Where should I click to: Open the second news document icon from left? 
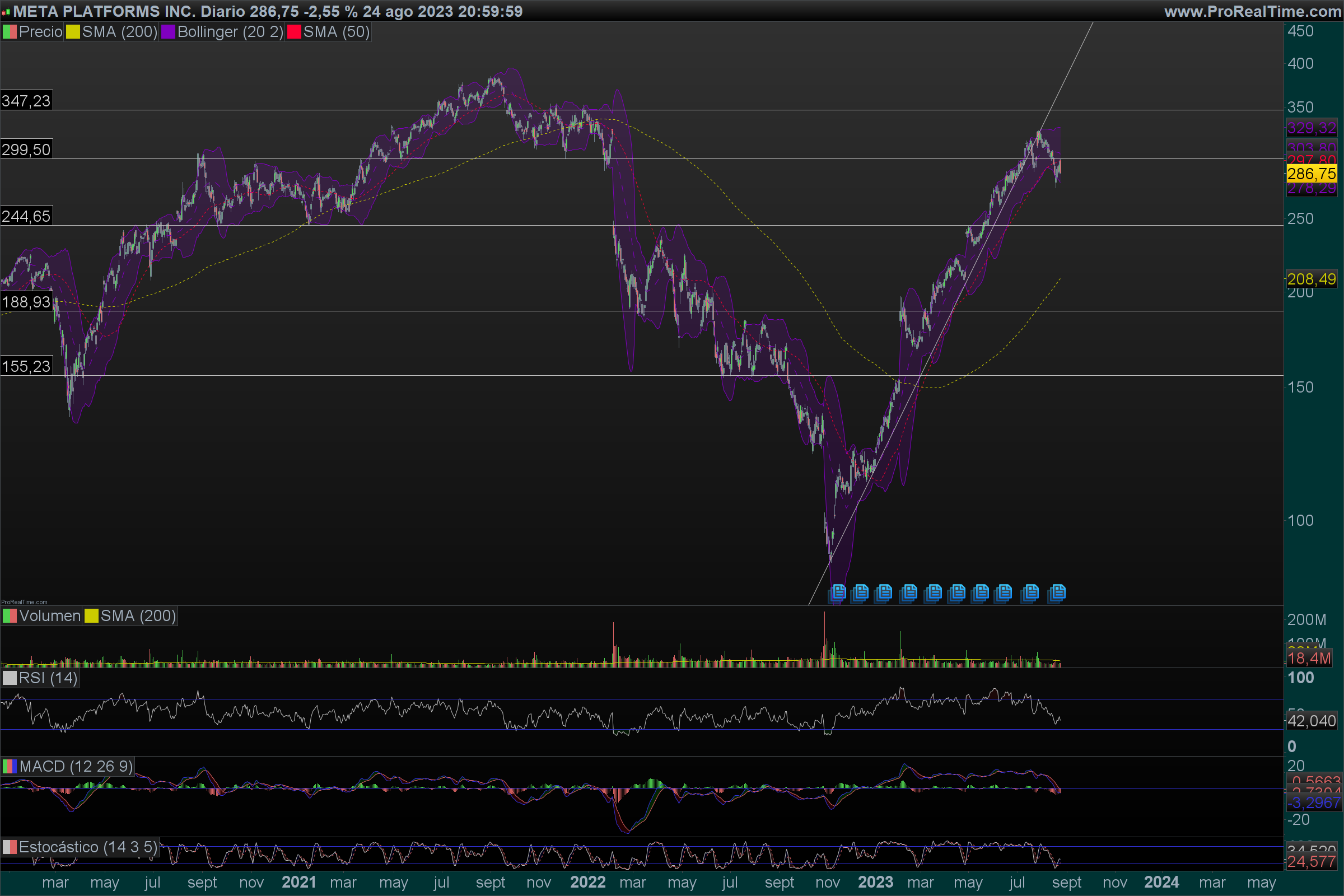tap(860, 592)
